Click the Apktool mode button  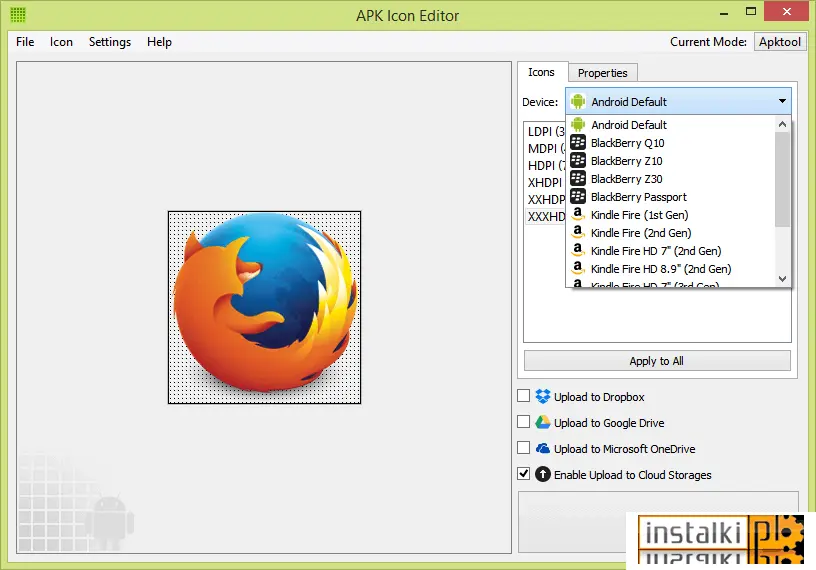[x=780, y=42]
